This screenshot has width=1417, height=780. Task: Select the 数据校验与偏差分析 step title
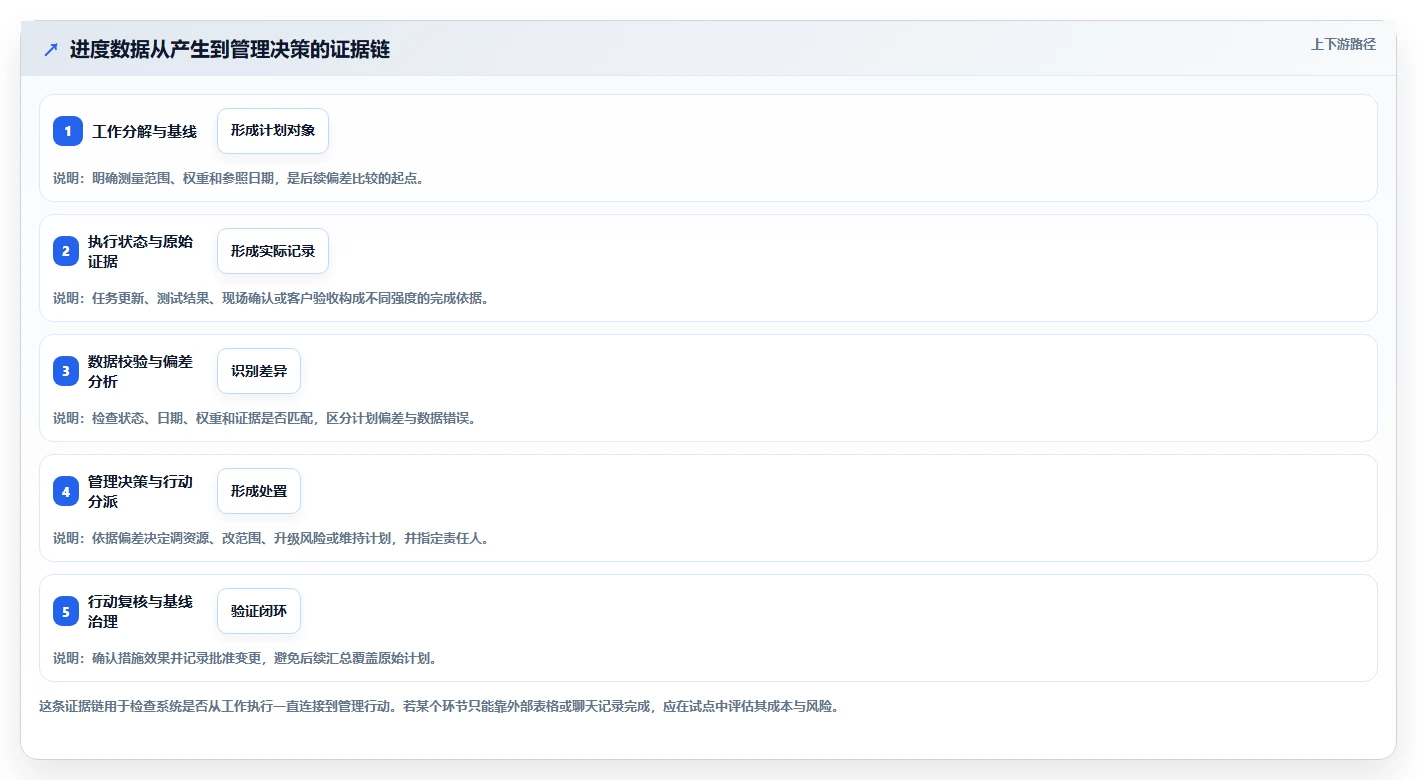140,371
